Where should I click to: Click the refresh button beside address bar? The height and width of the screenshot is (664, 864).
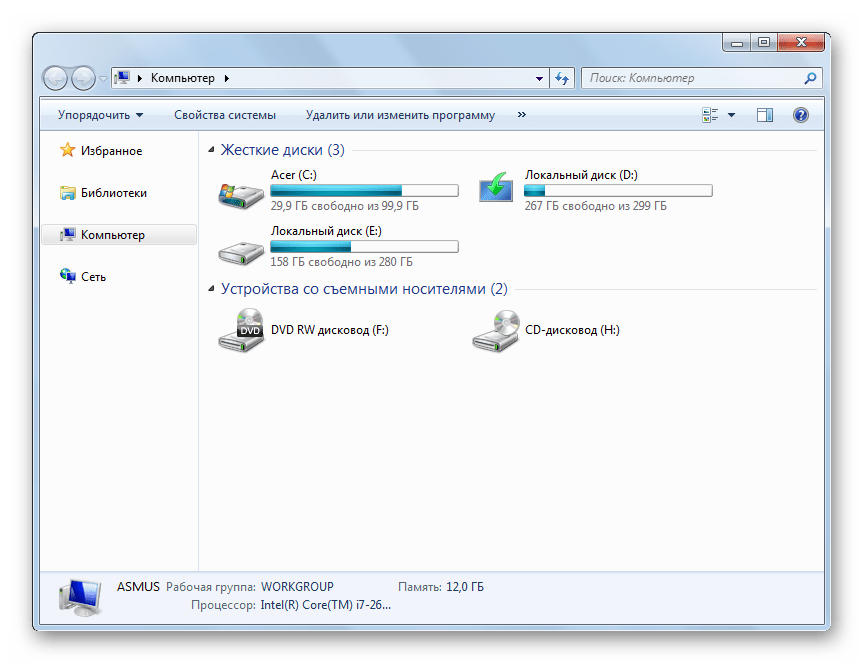click(562, 78)
